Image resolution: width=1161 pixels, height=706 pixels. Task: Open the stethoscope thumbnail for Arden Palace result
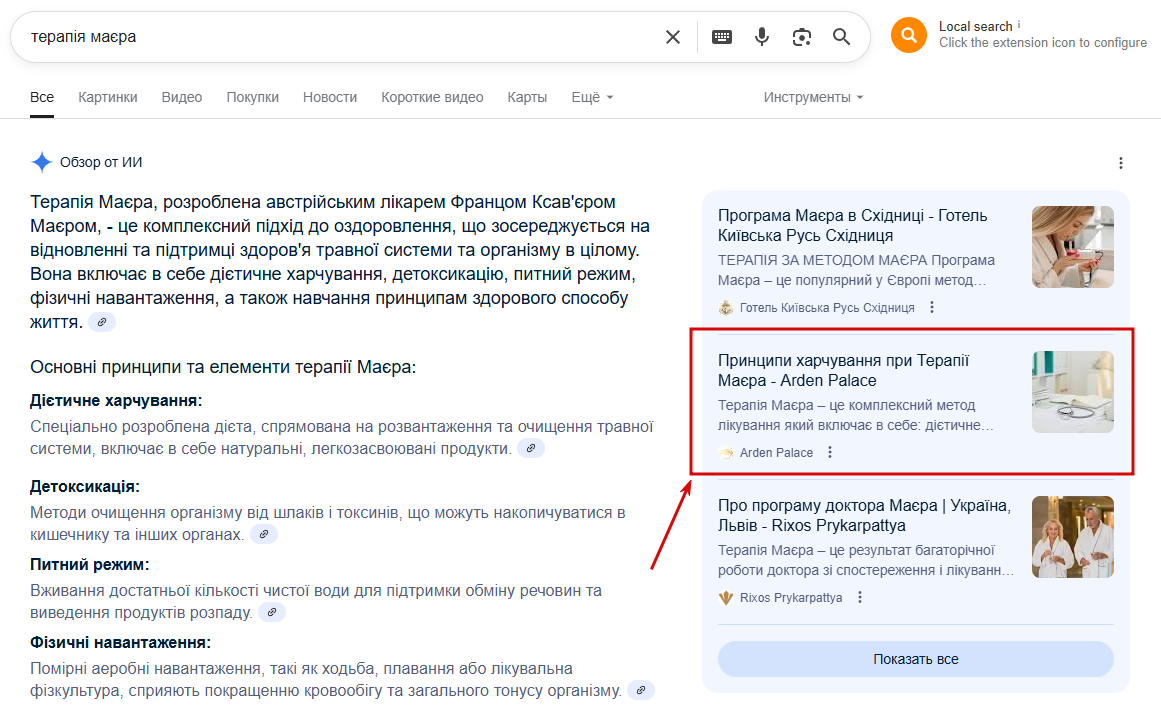point(1073,392)
